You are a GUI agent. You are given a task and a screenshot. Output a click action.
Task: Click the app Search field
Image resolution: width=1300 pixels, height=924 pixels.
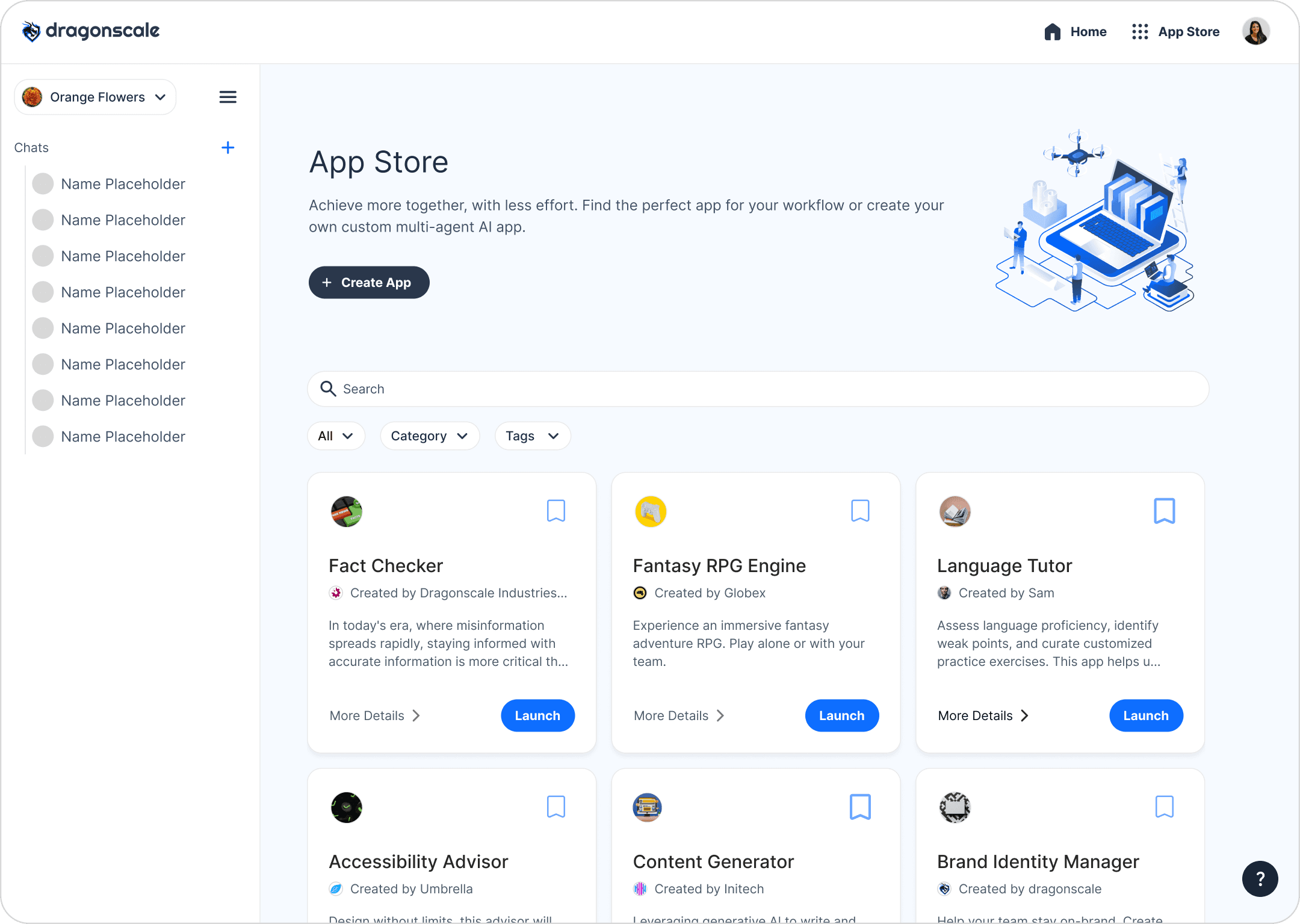(758, 389)
